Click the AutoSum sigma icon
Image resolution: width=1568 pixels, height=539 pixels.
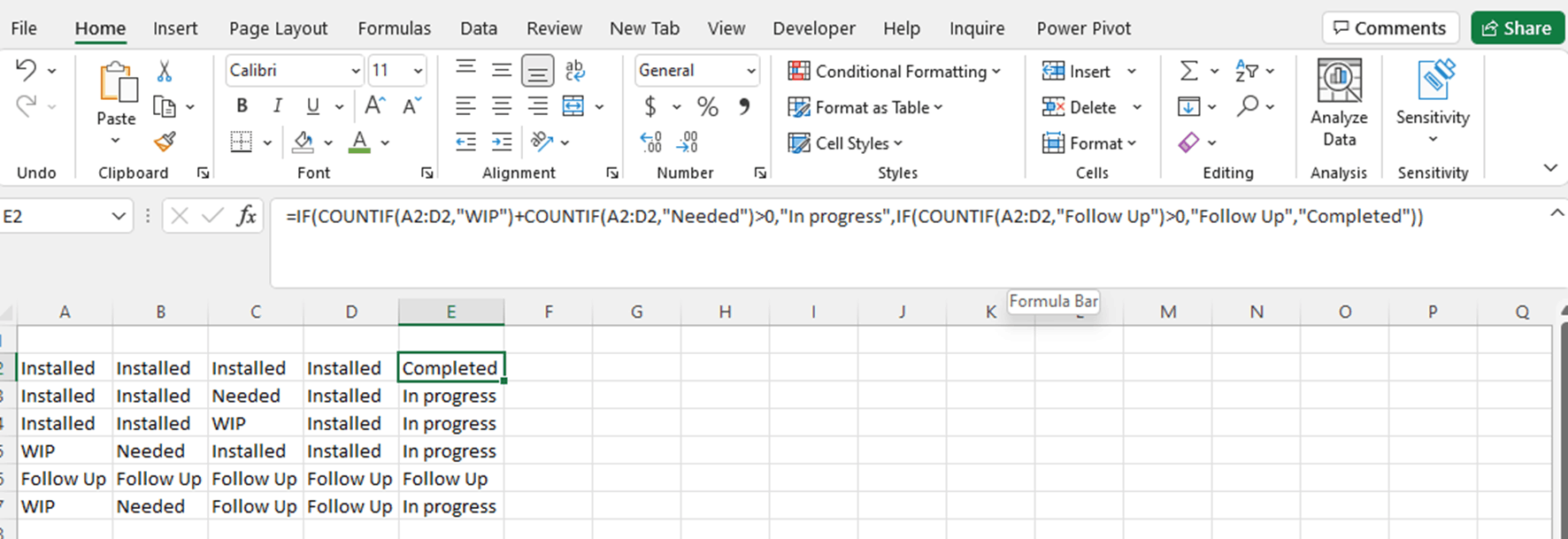coord(1189,70)
